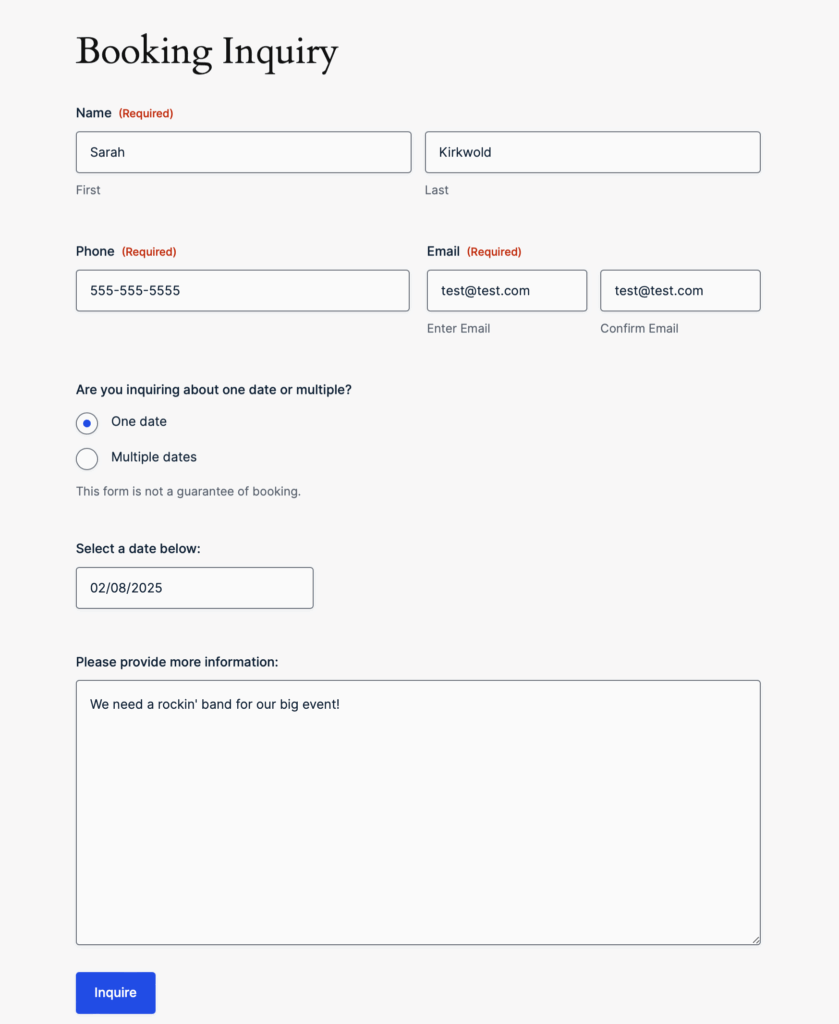Viewport: 839px width, 1024px height.
Task: Click the Confirm Email field
Action: (x=679, y=290)
